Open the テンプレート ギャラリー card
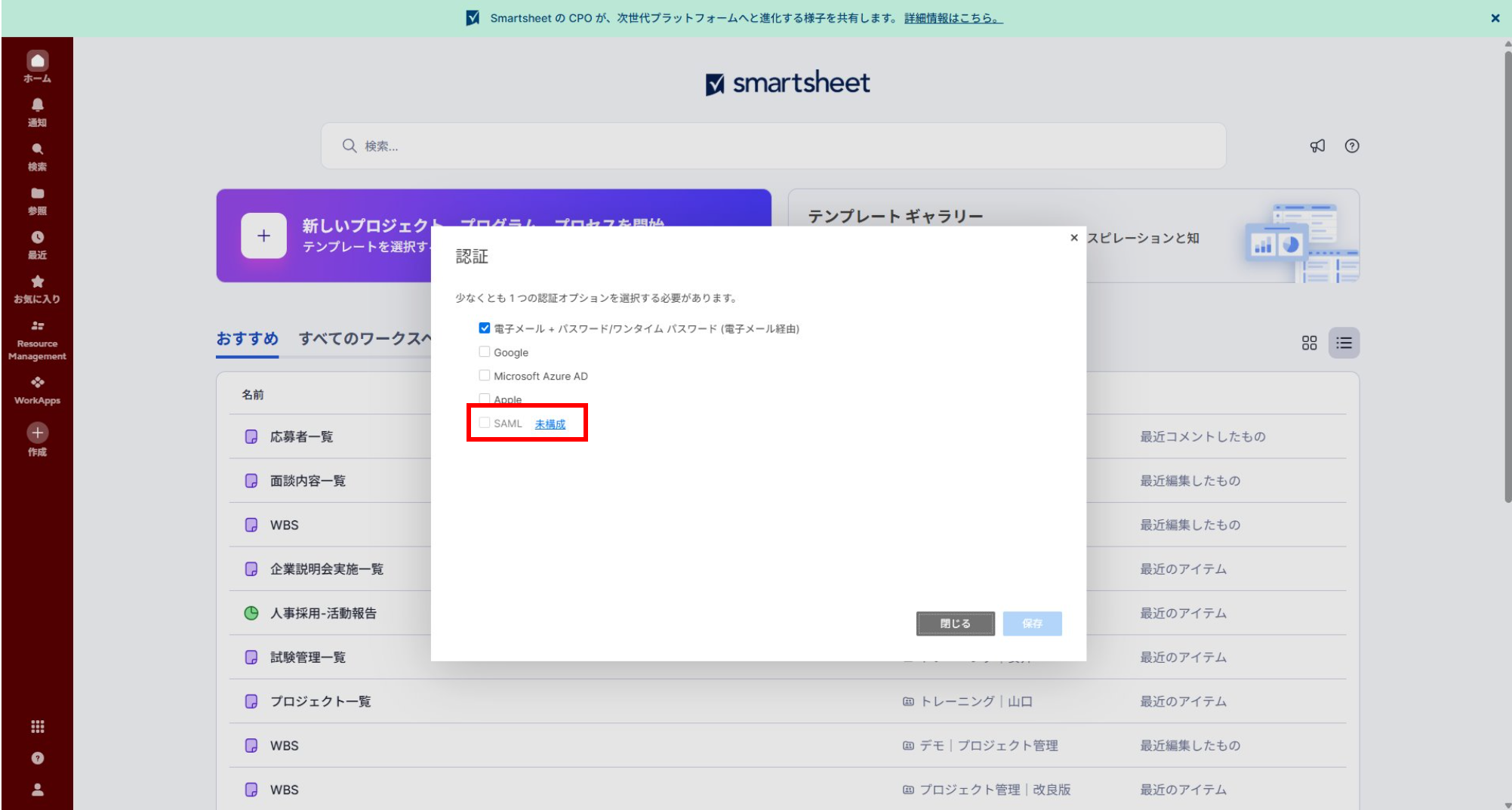Image resolution: width=1512 pixels, height=810 pixels. [x=1073, y=236]
